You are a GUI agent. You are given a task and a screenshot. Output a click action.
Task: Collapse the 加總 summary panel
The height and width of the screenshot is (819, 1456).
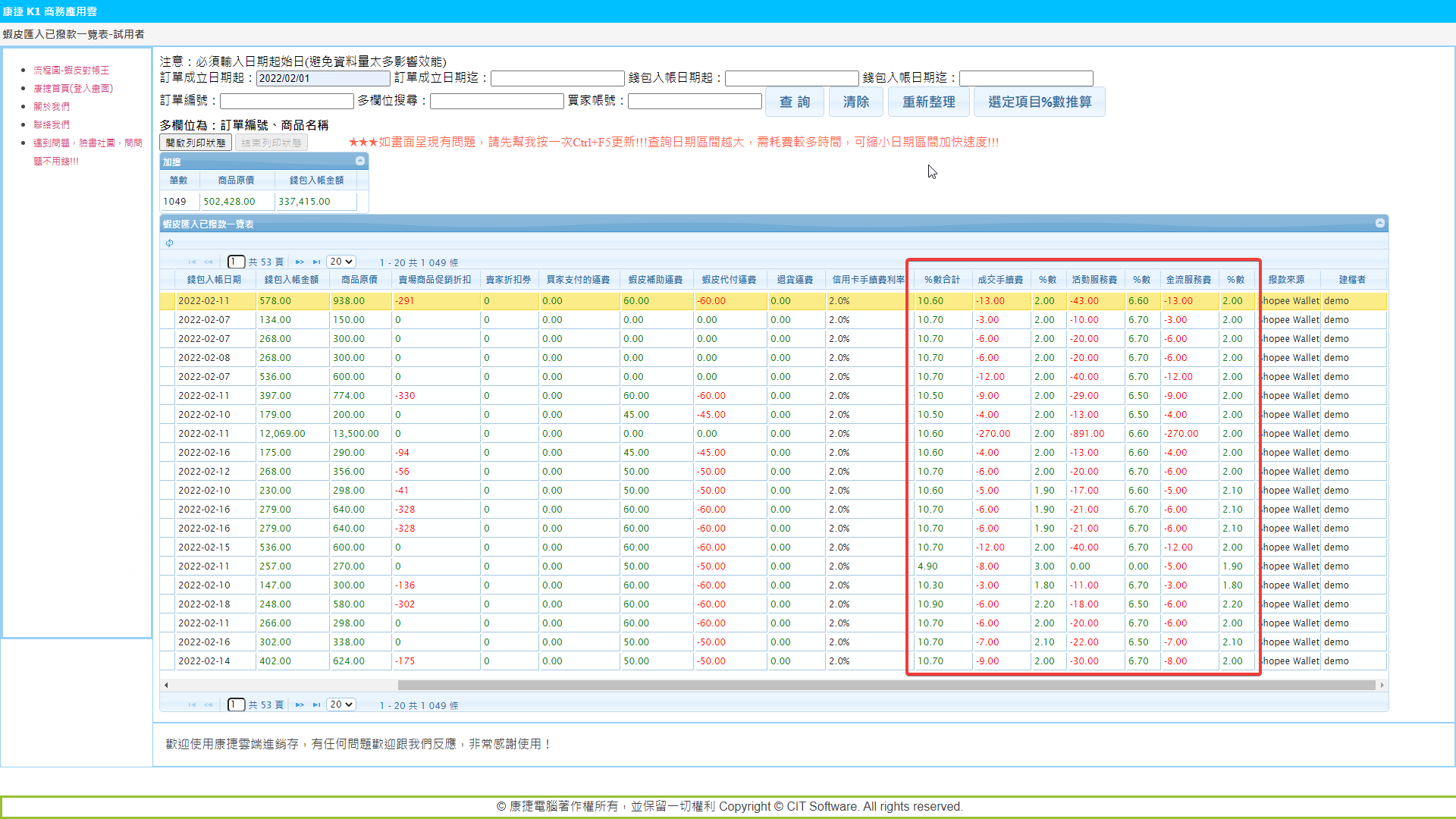tap(360, 161)
